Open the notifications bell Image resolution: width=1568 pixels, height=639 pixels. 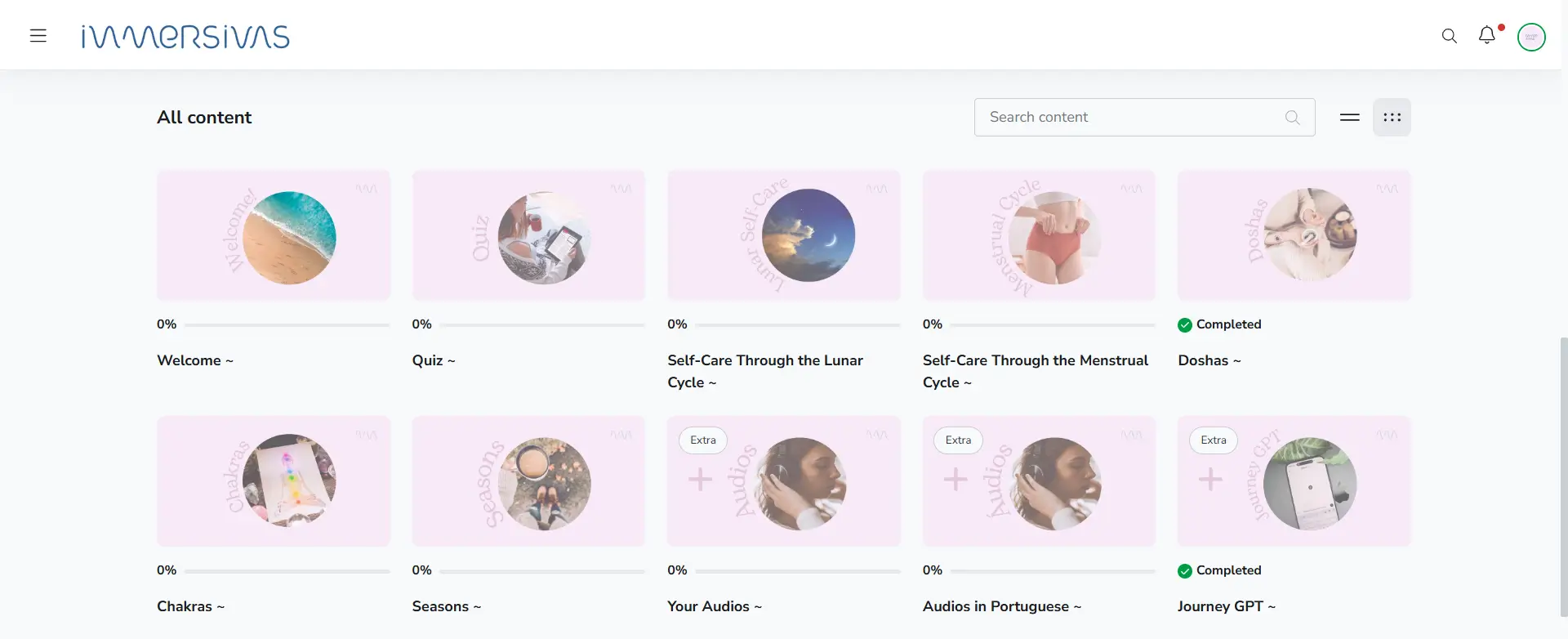(1487, 35)
